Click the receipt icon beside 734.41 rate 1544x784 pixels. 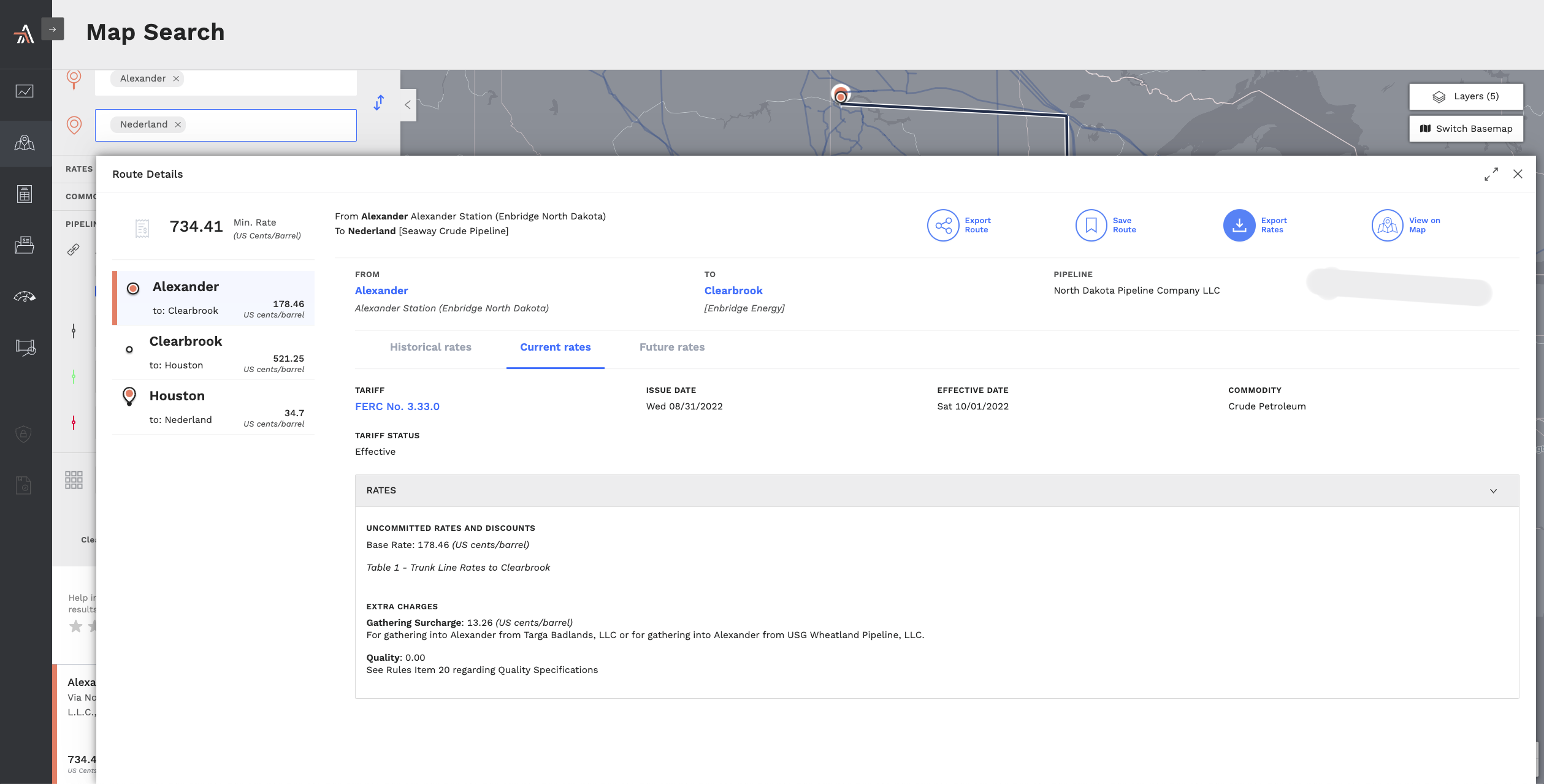click(142, 228)
